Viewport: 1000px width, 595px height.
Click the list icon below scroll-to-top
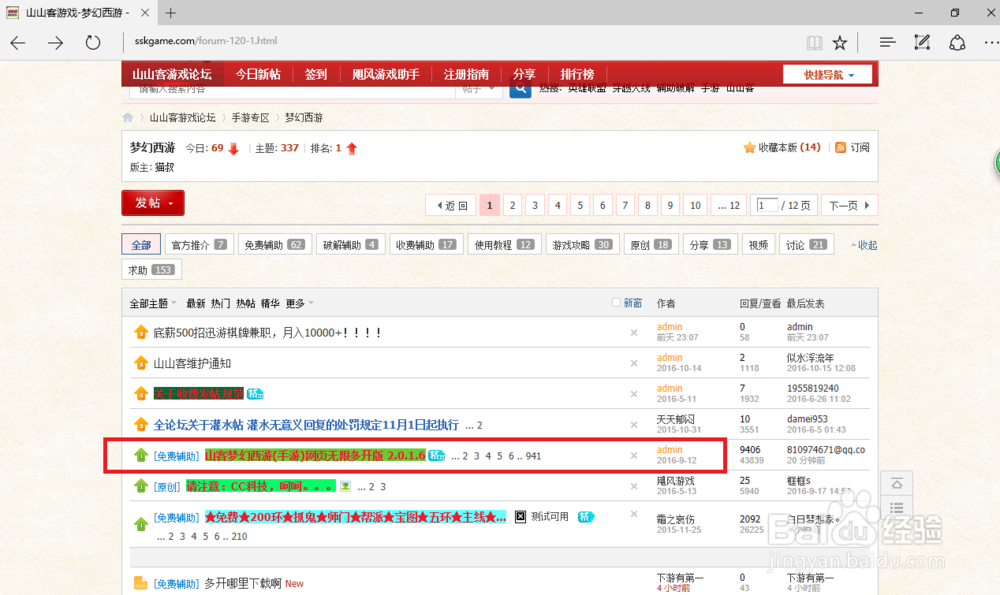click(x=897, y=508)
